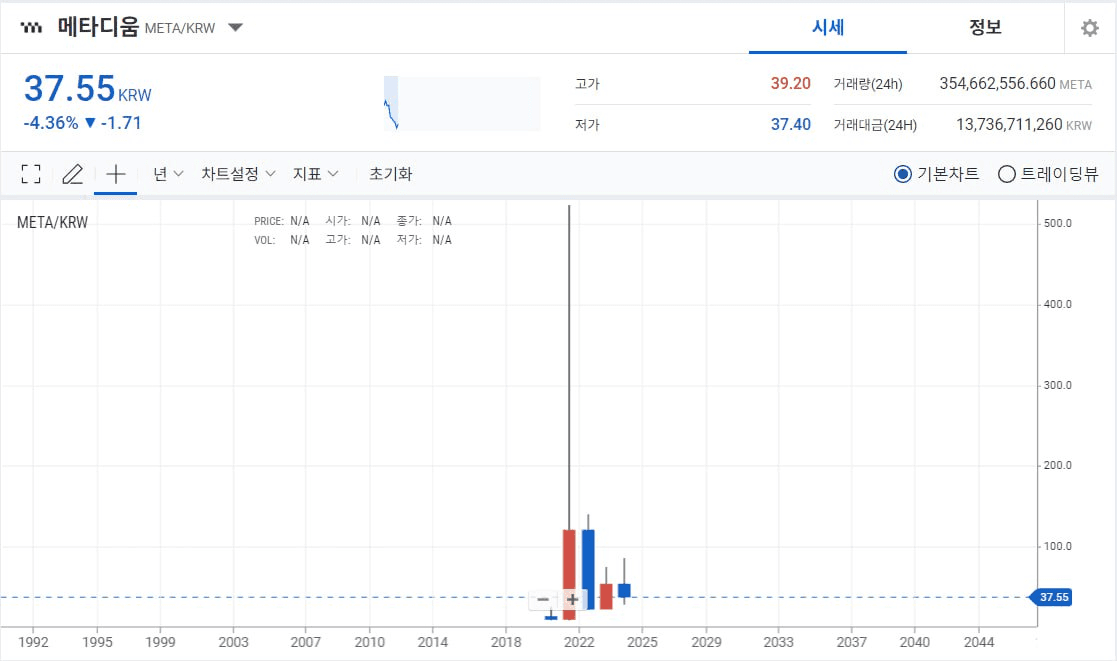Select the 기본차트 radio option

pyautogui.click(x=936, y=174)
